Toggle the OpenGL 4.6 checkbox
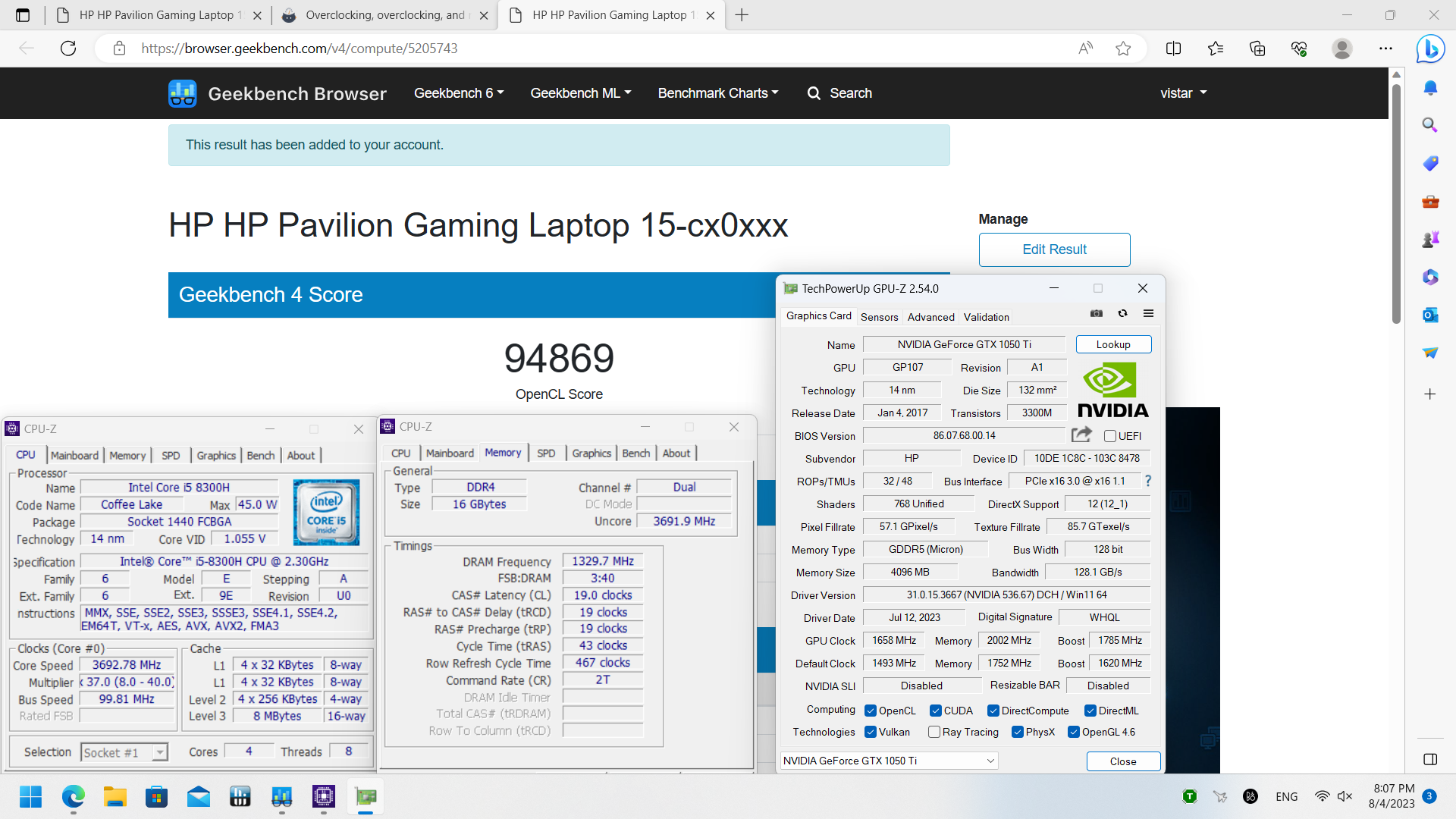1456x819 pixels. 1074,732
